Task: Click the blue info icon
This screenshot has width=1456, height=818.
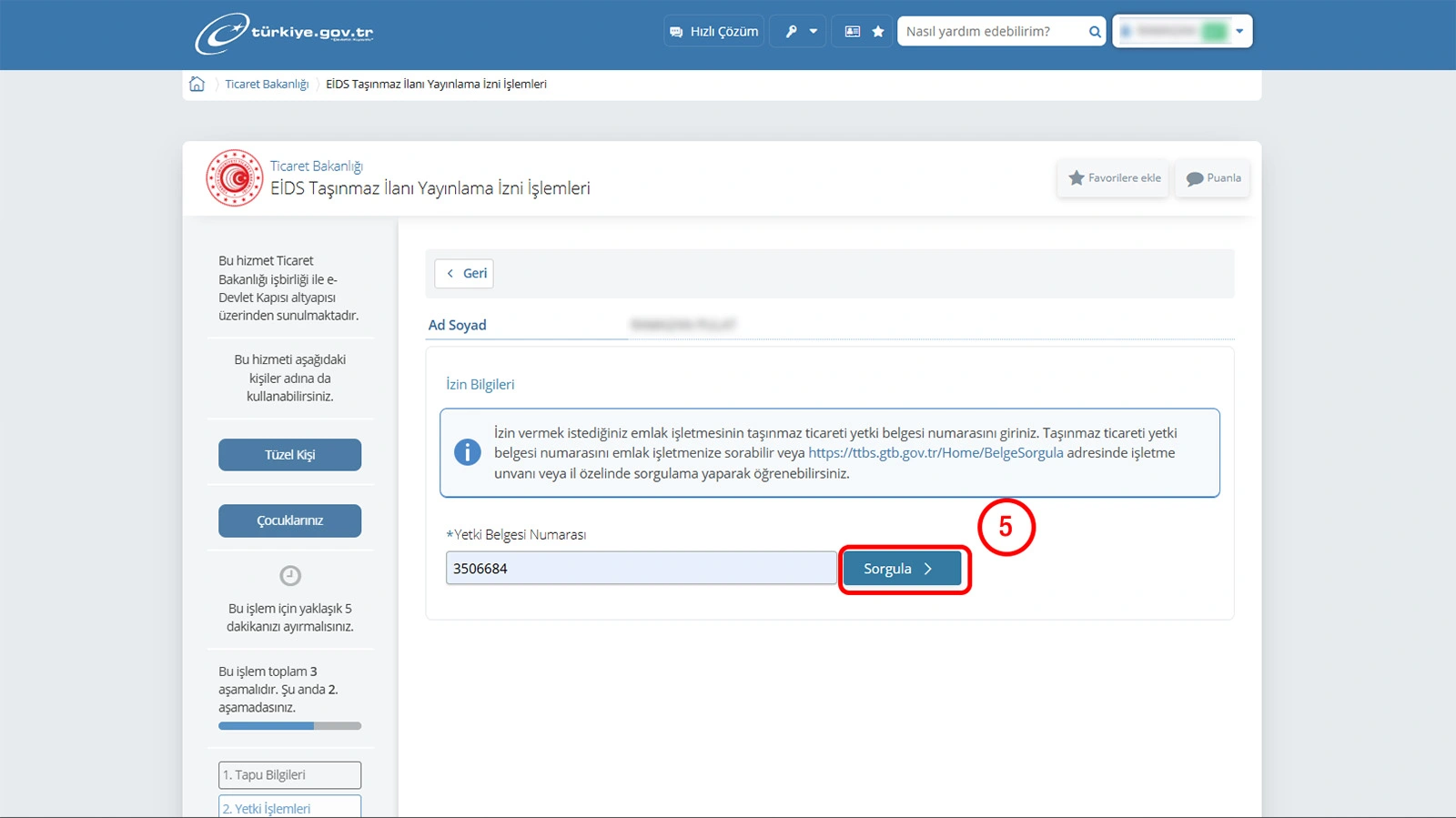Action: pos(468,452)
